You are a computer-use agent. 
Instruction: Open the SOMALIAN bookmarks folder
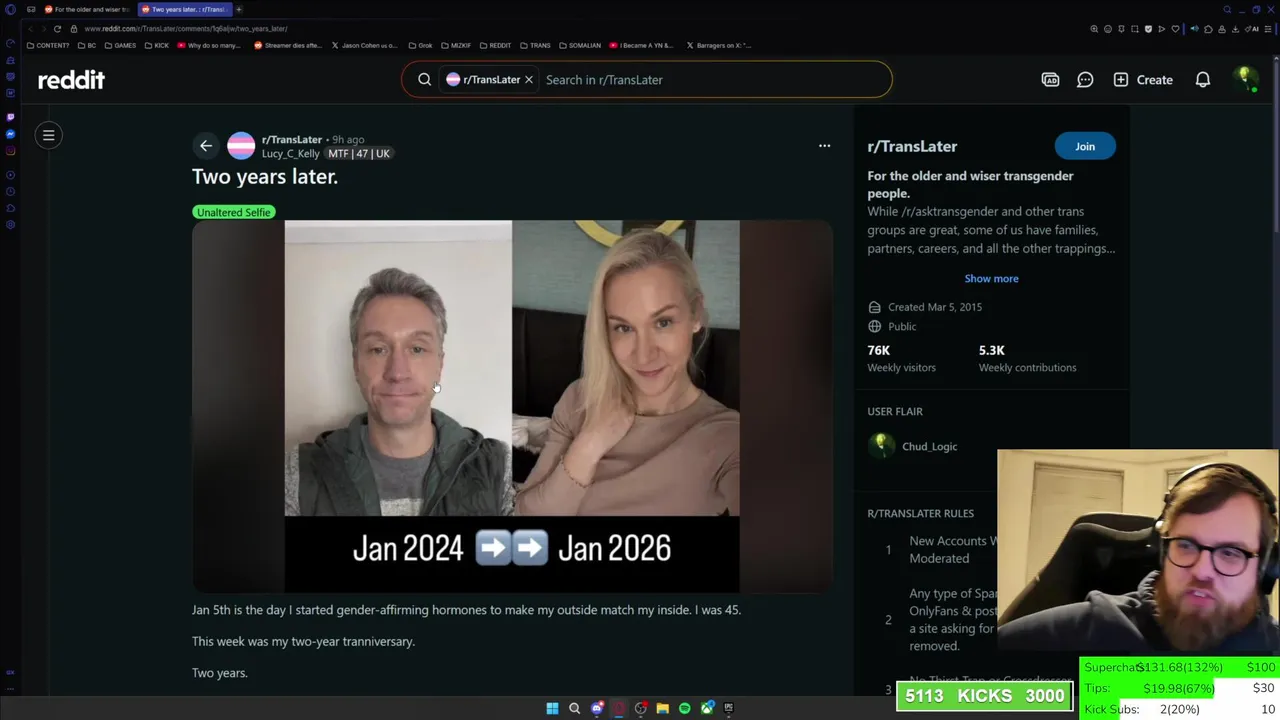pyautogui.click(x=580, y=45)
